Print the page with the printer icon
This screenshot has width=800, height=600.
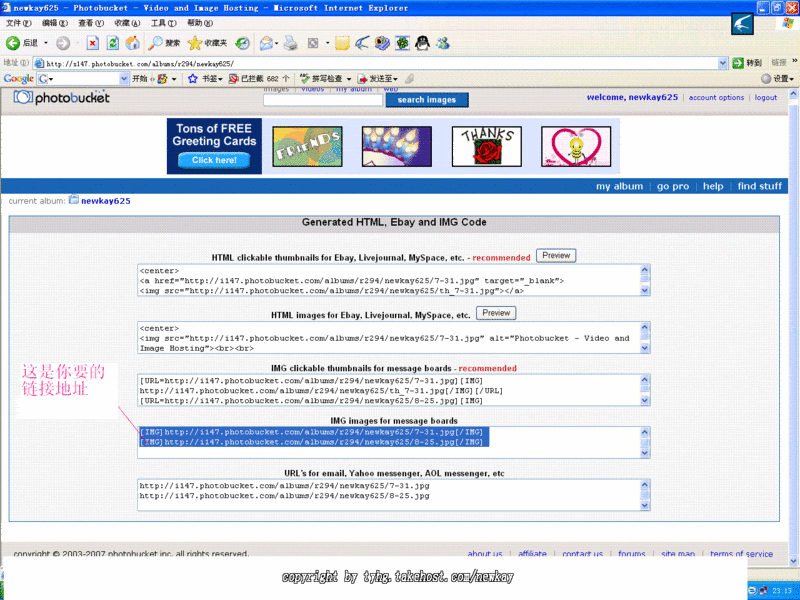291,43
